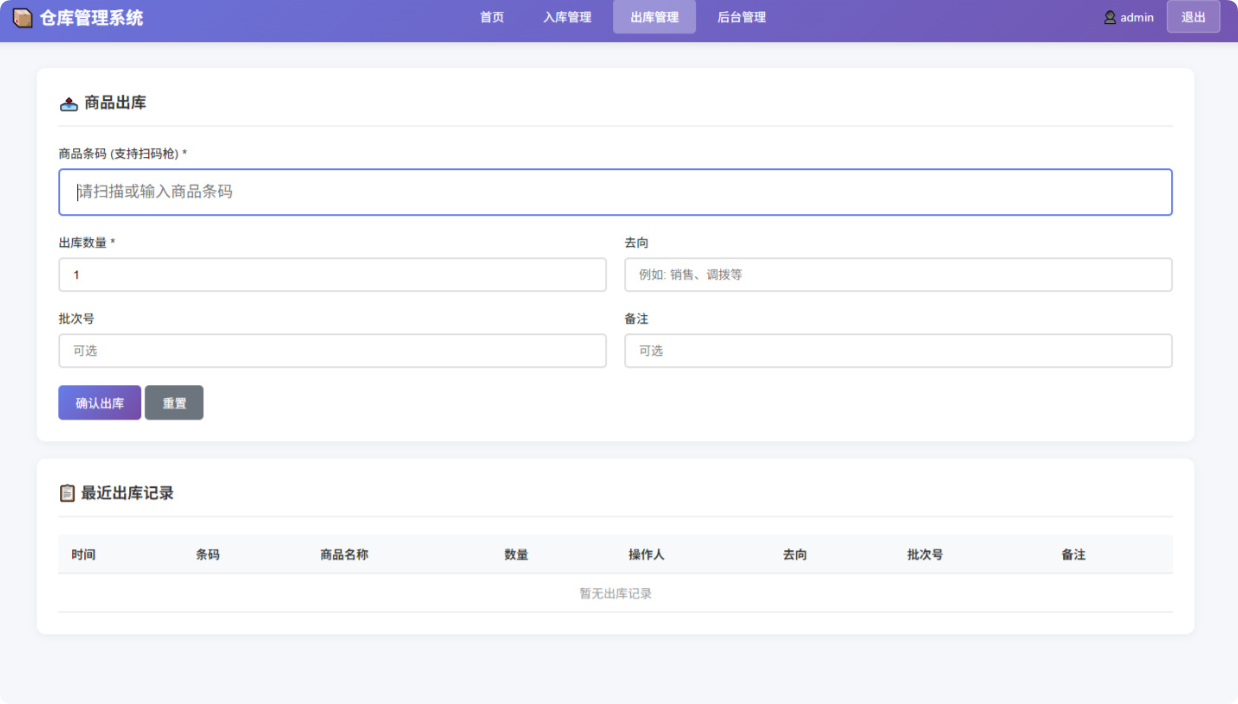Click the 条码 column header
Viewport: 1238px width, 704px height.
208,554
